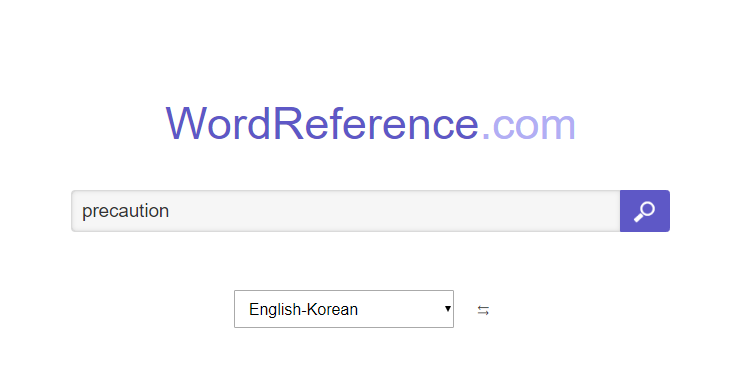Image resolution: width=732 pixels, height=382 pixels.
Task: Open the English-Korean dictionary dropdown
Action: [x=344, y=309]
